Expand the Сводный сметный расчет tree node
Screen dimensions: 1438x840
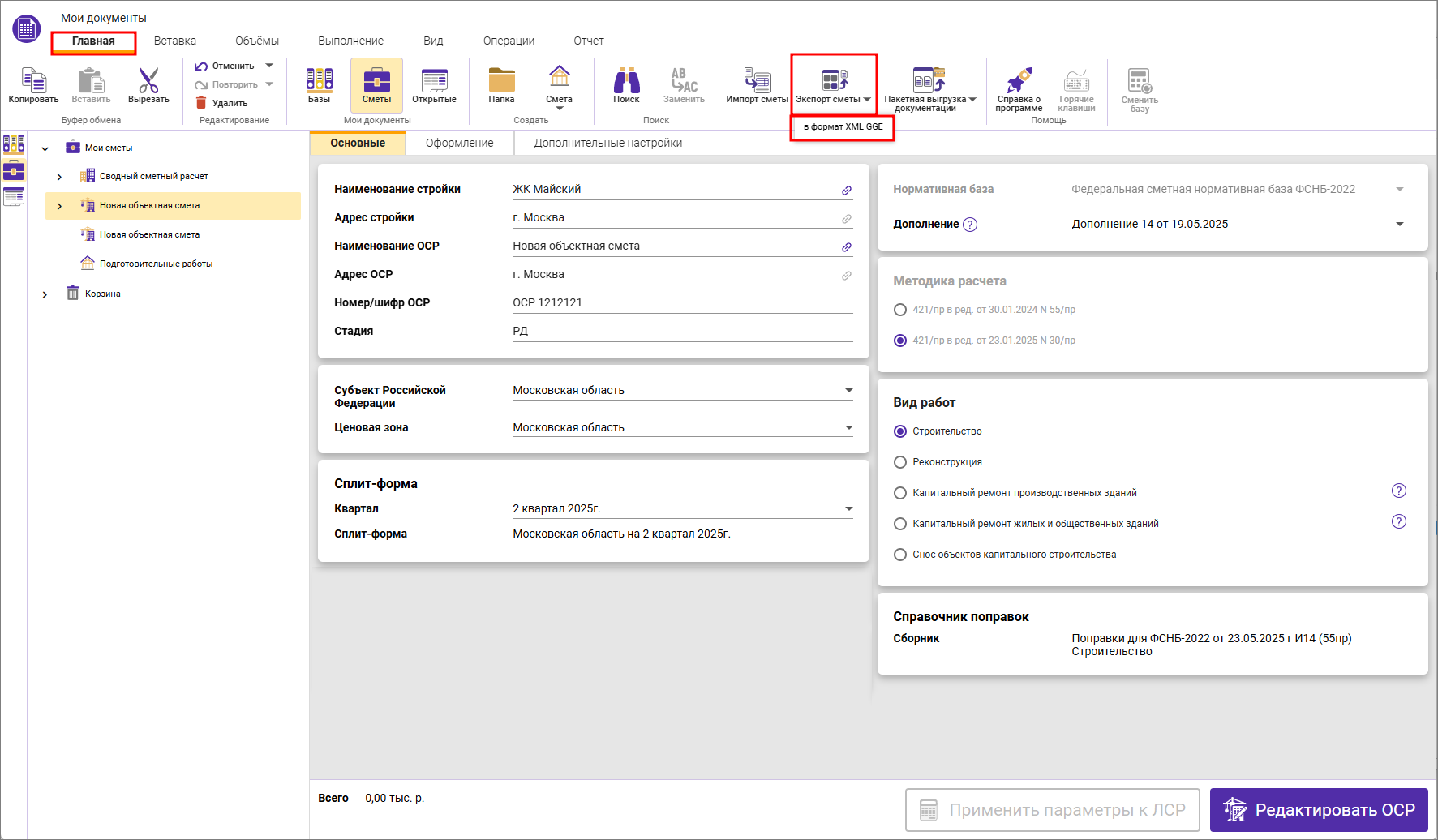59,177
